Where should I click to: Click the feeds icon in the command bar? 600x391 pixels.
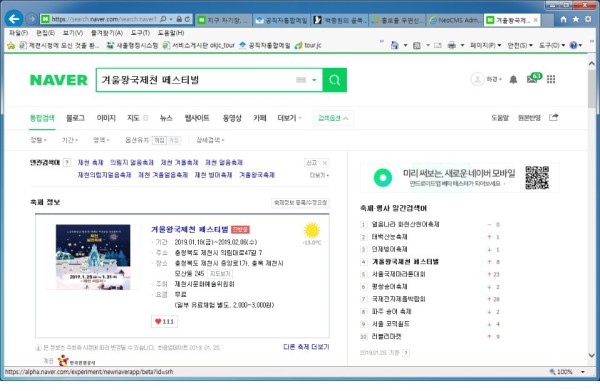tap(417, 45)
